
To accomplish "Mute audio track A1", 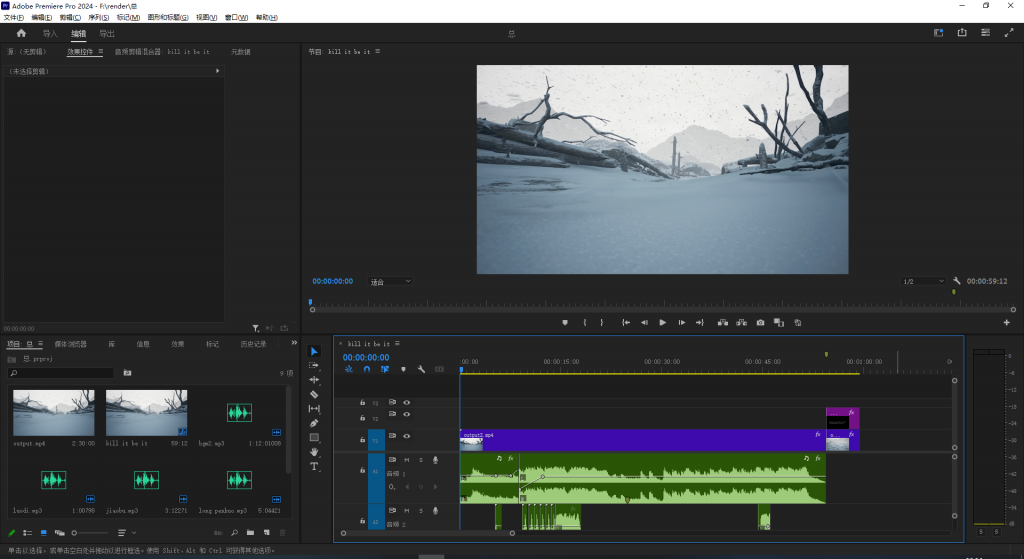I will tap(406, 460).
